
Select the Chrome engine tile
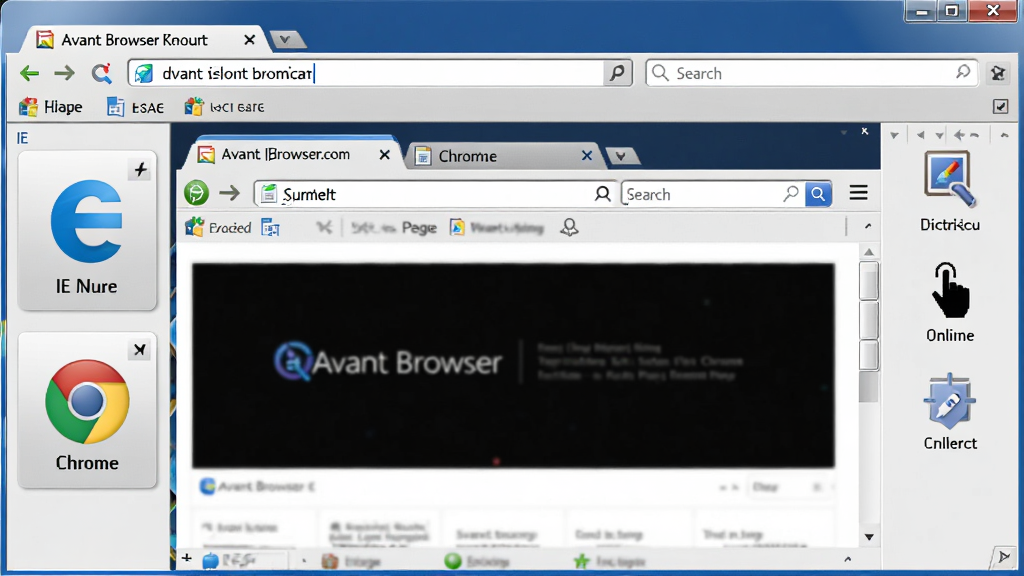click(x=87, y=410)
